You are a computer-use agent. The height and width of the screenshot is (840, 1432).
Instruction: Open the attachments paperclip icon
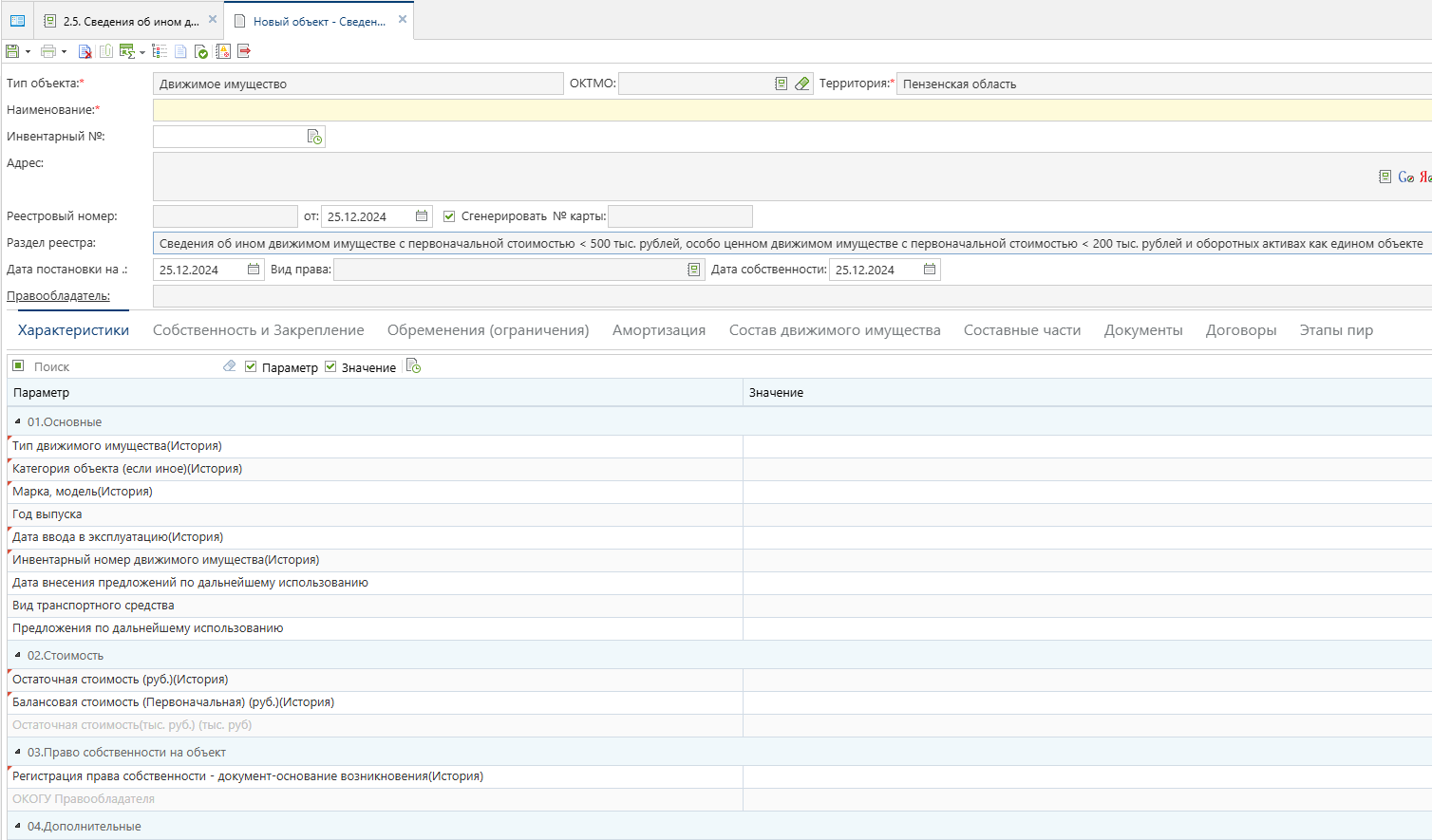106,51
